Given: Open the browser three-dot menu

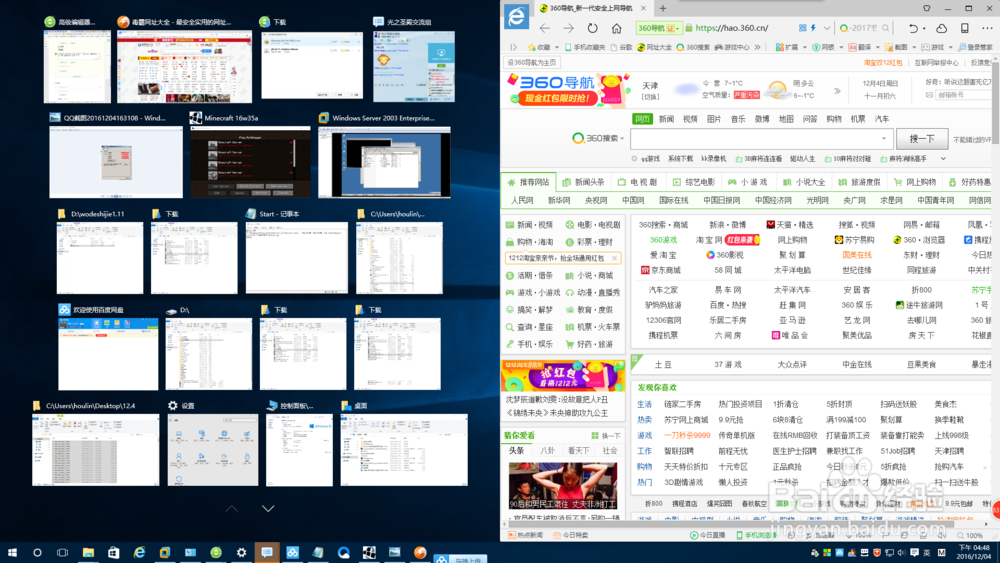Looking at the screenshot, I should coord(987,28).
